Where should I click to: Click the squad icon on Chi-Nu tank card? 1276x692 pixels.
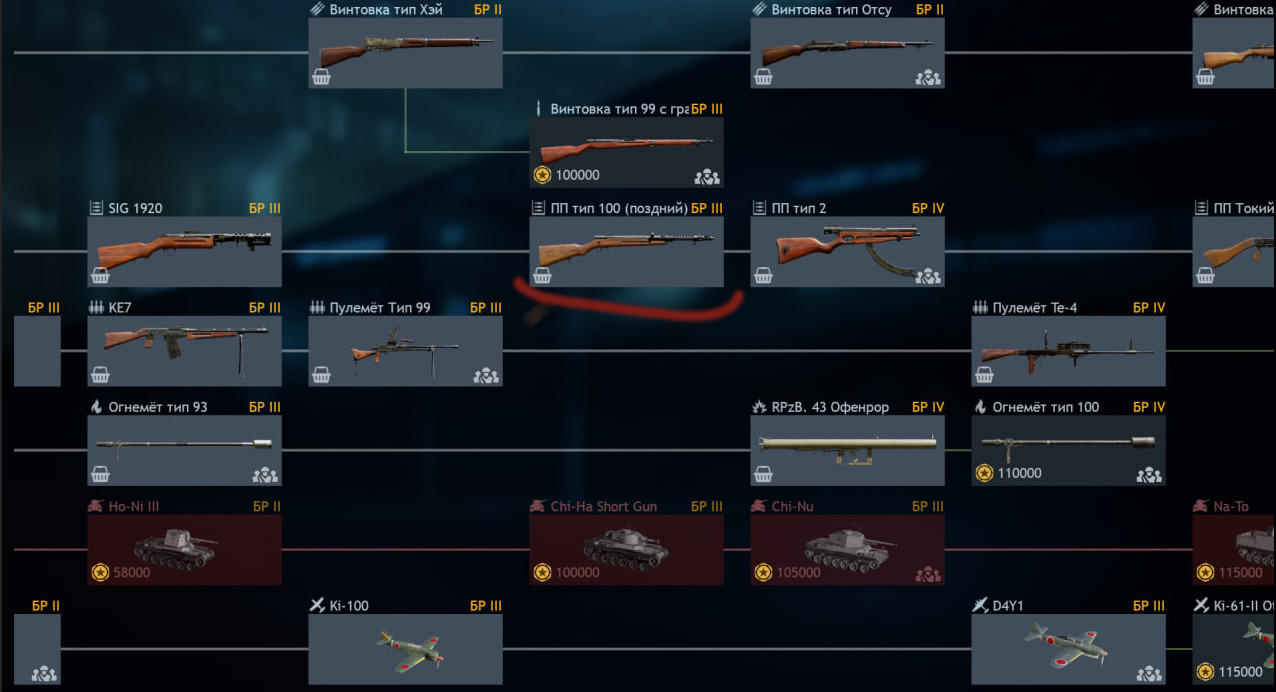click(x=928, y=574)
